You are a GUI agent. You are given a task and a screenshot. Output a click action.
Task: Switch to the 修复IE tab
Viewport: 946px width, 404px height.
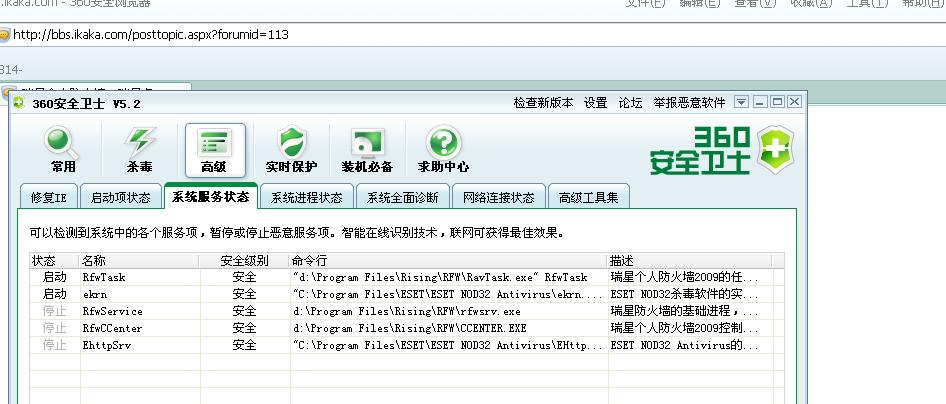[48, 197]
